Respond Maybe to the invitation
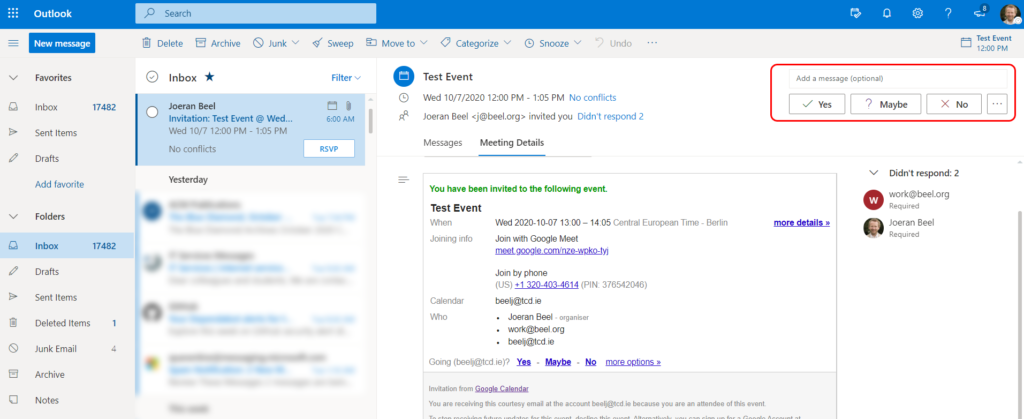 pyautogui.click(x=886, y=104)
